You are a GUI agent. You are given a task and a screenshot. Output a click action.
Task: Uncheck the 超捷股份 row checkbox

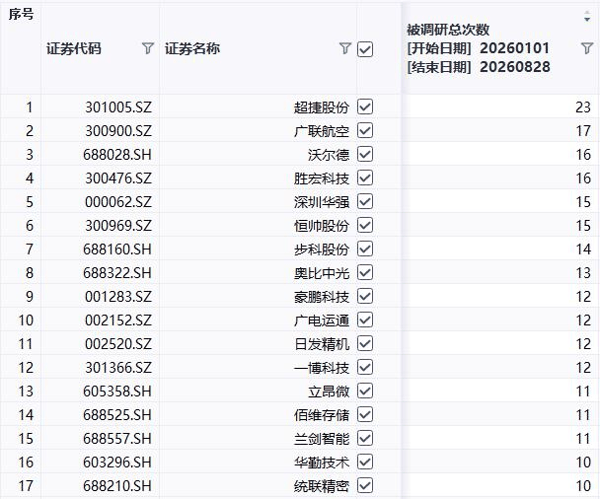pos(365,107)
